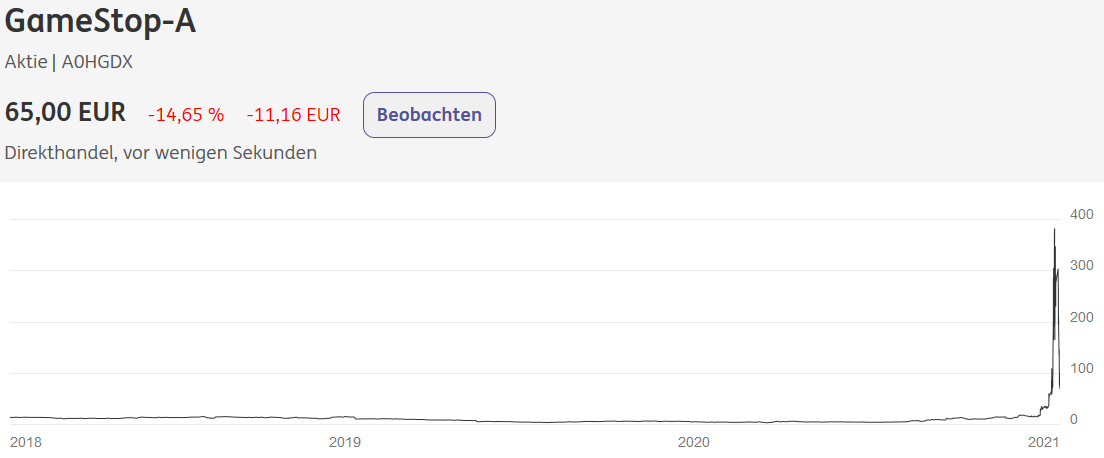Select the 2020 label on time axis
Image resolution: width=1104 pixels, height=458 pixels.
tap(693, 441)
